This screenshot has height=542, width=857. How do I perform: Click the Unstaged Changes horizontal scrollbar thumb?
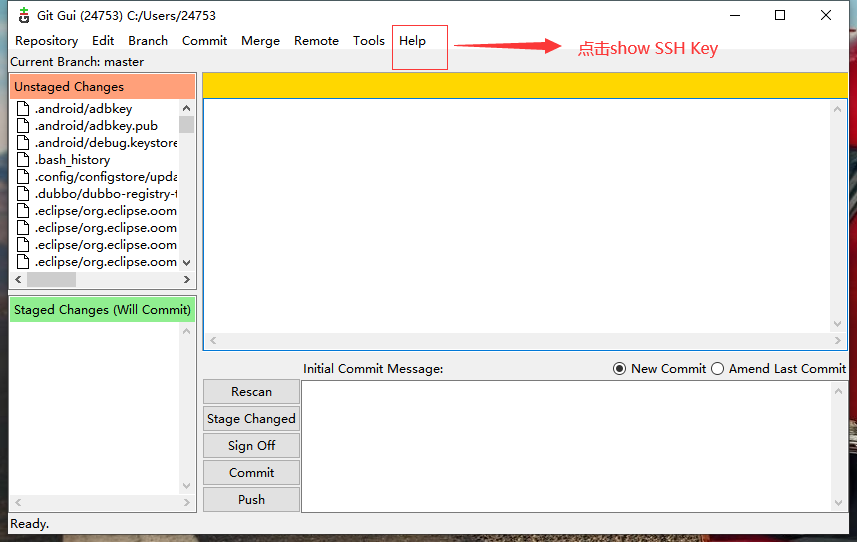pos(51,280)
